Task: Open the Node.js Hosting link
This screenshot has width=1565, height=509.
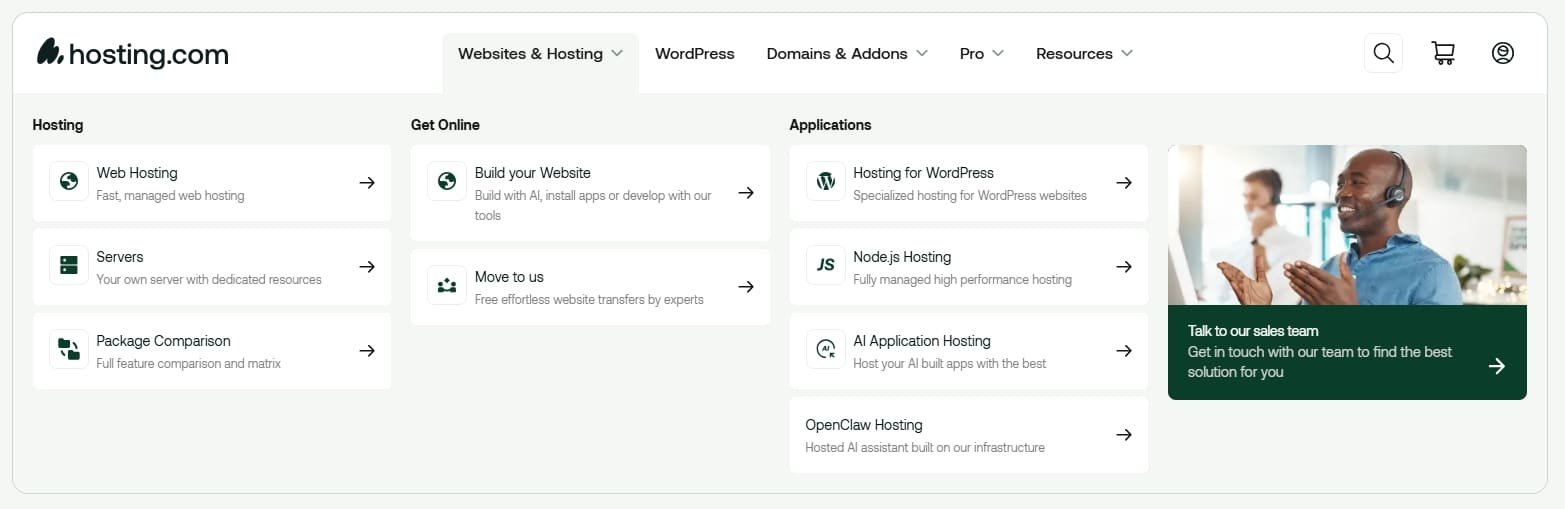Action: point(902,257)
